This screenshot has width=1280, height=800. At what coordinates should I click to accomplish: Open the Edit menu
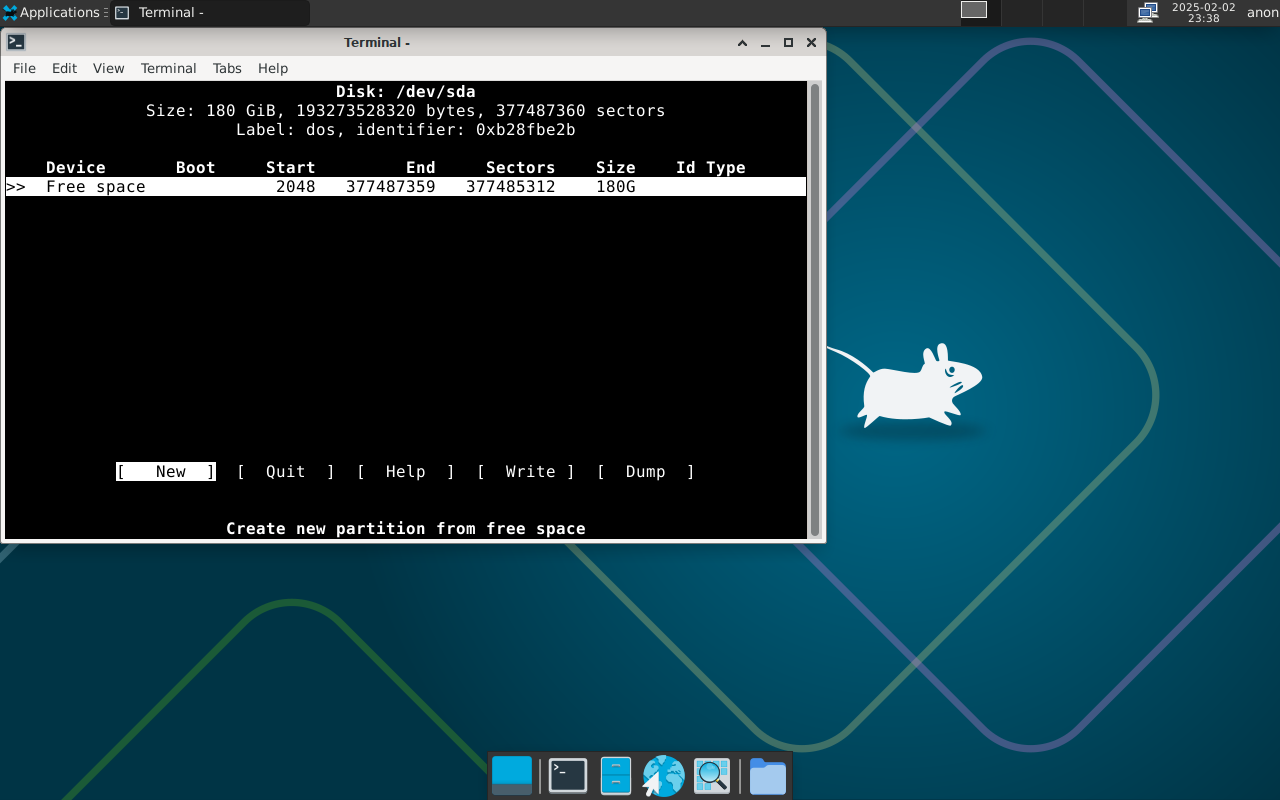click(64, 68)
